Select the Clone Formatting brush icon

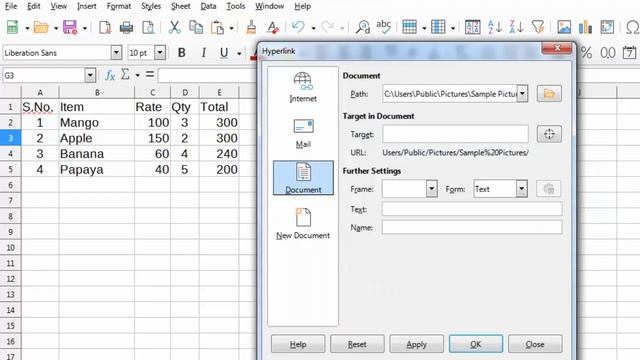[251, 27]
